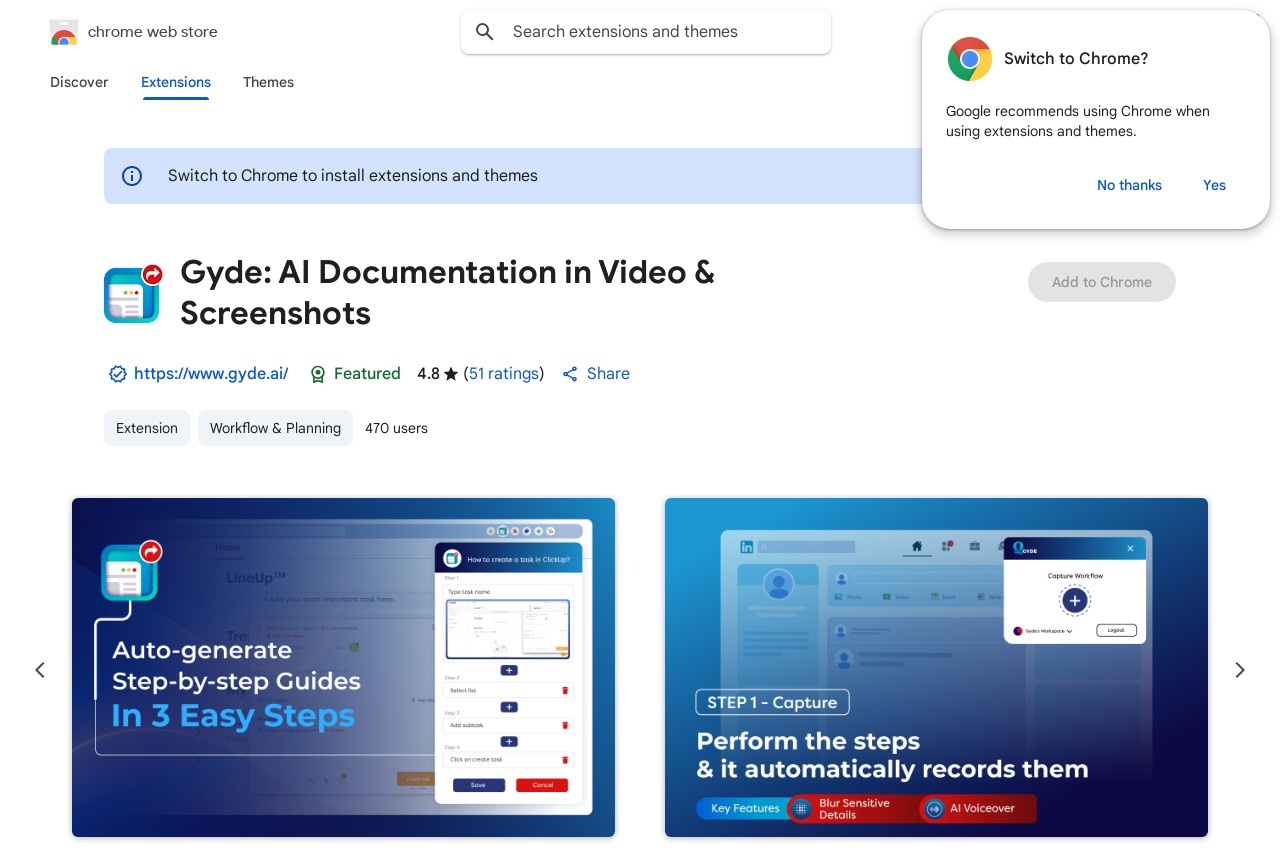The height and width of the screenshot is (853, 1280).
Task: Click the verified badge next to gyde.ai URL
Action: click(x=118, y=374)
